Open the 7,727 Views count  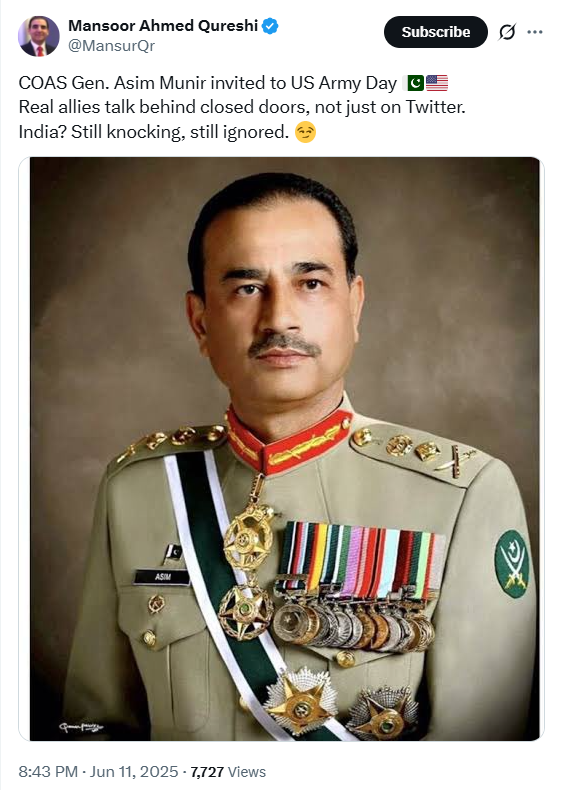point(228,771)
